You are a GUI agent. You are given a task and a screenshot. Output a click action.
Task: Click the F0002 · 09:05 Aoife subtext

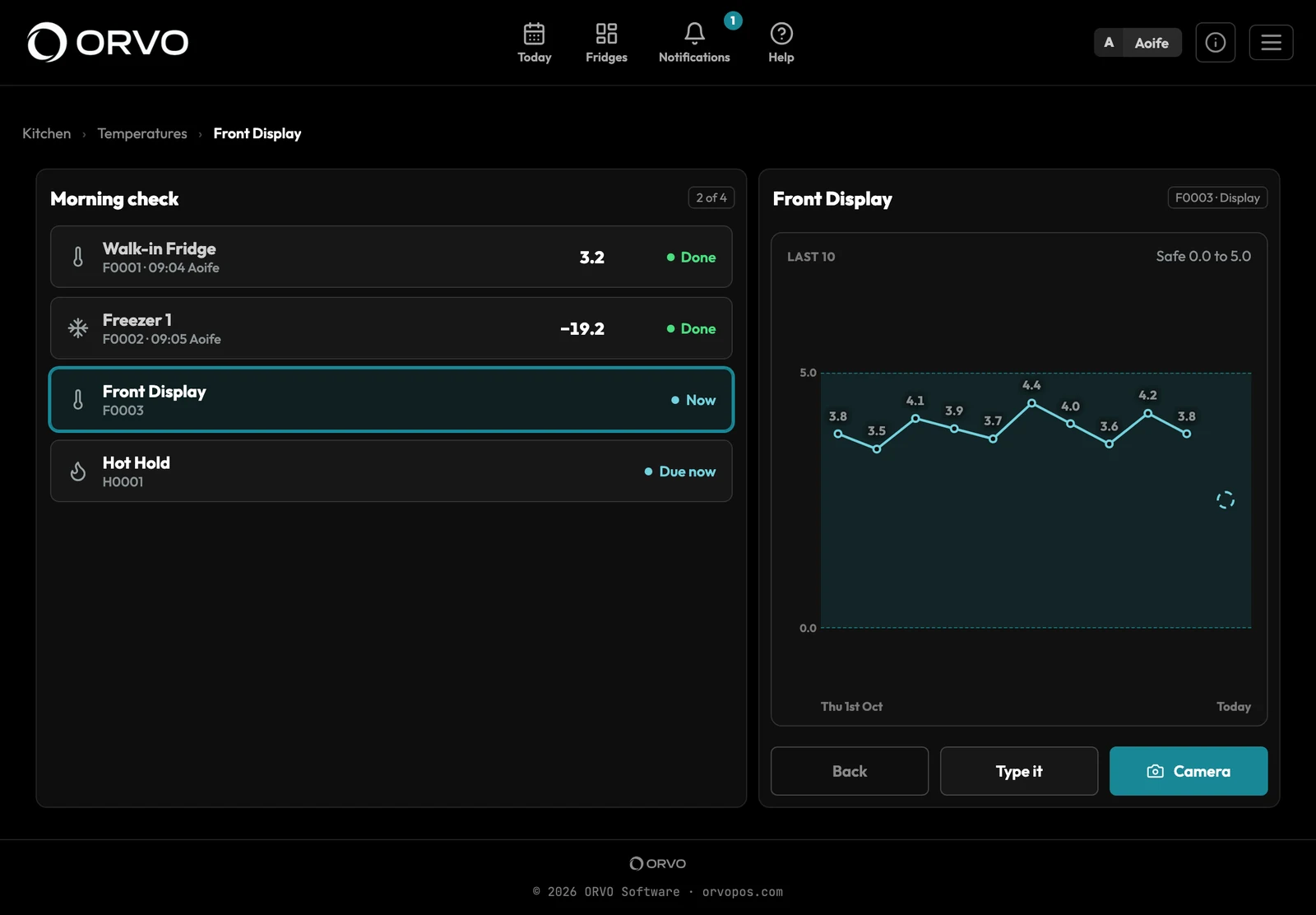(x=162, y=339)
